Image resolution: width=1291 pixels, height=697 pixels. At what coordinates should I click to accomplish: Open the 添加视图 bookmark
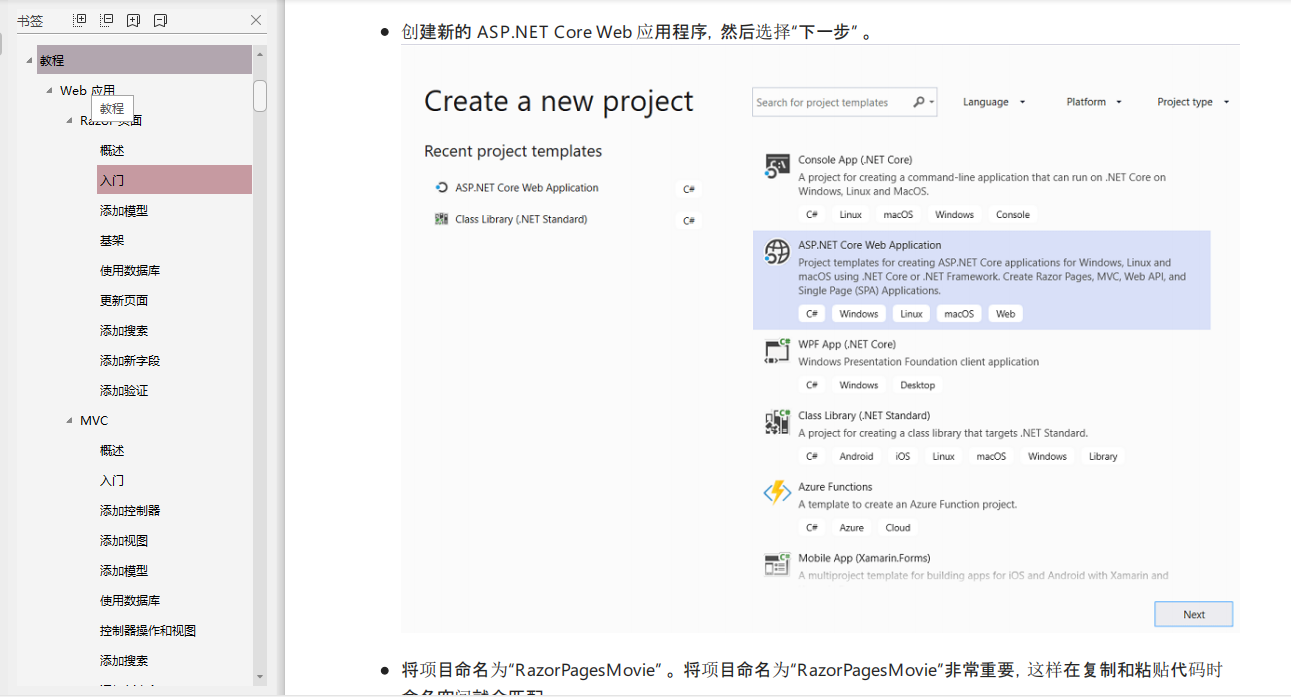click(x=124, y=540)
